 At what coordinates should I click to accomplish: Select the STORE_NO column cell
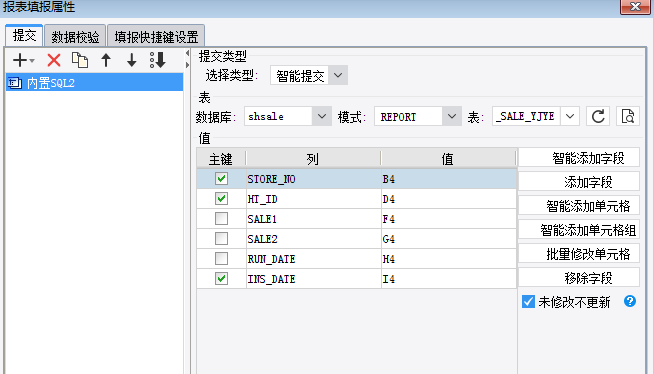point(313,179)
